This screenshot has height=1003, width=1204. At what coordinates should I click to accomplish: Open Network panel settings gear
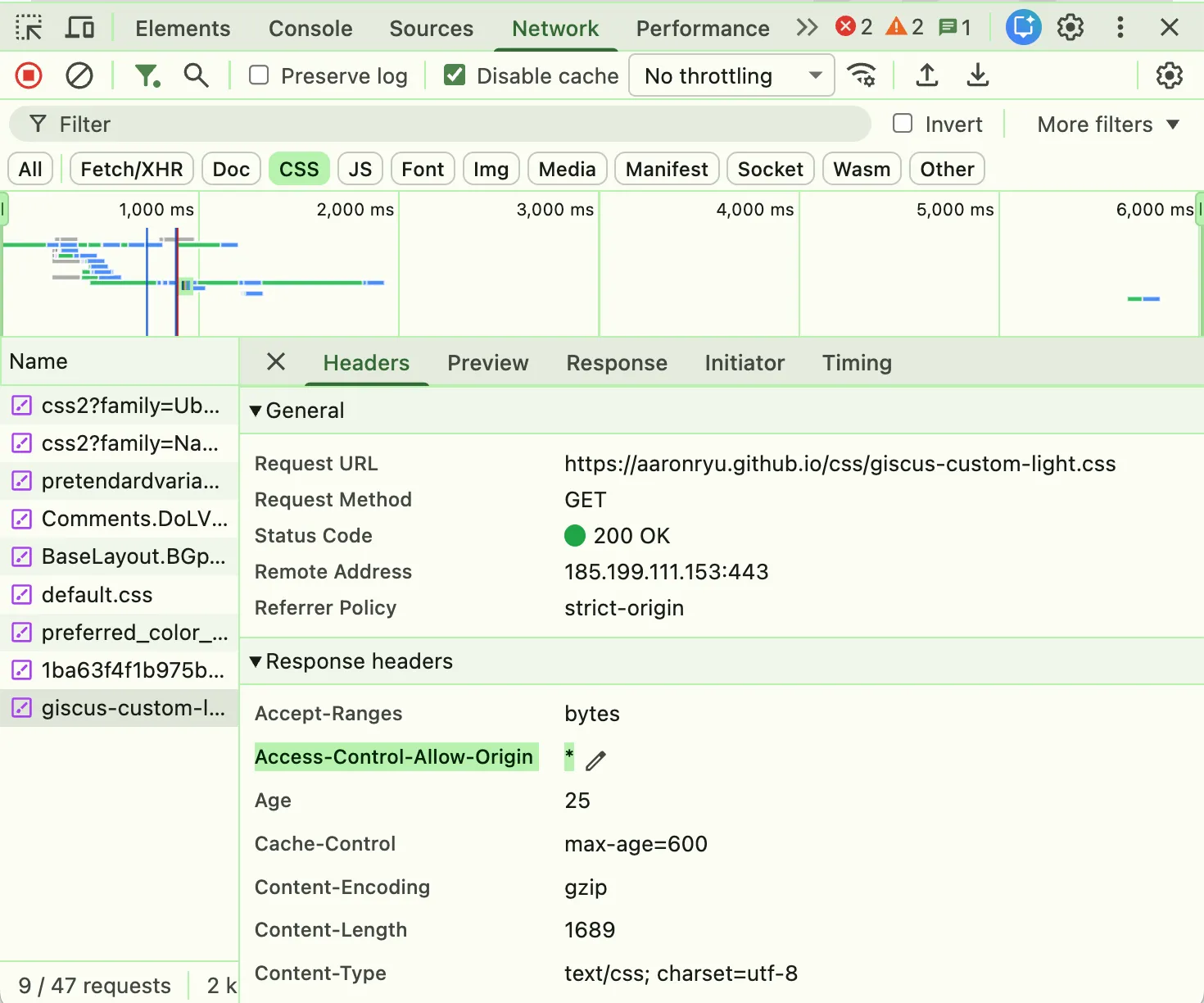1169,75
